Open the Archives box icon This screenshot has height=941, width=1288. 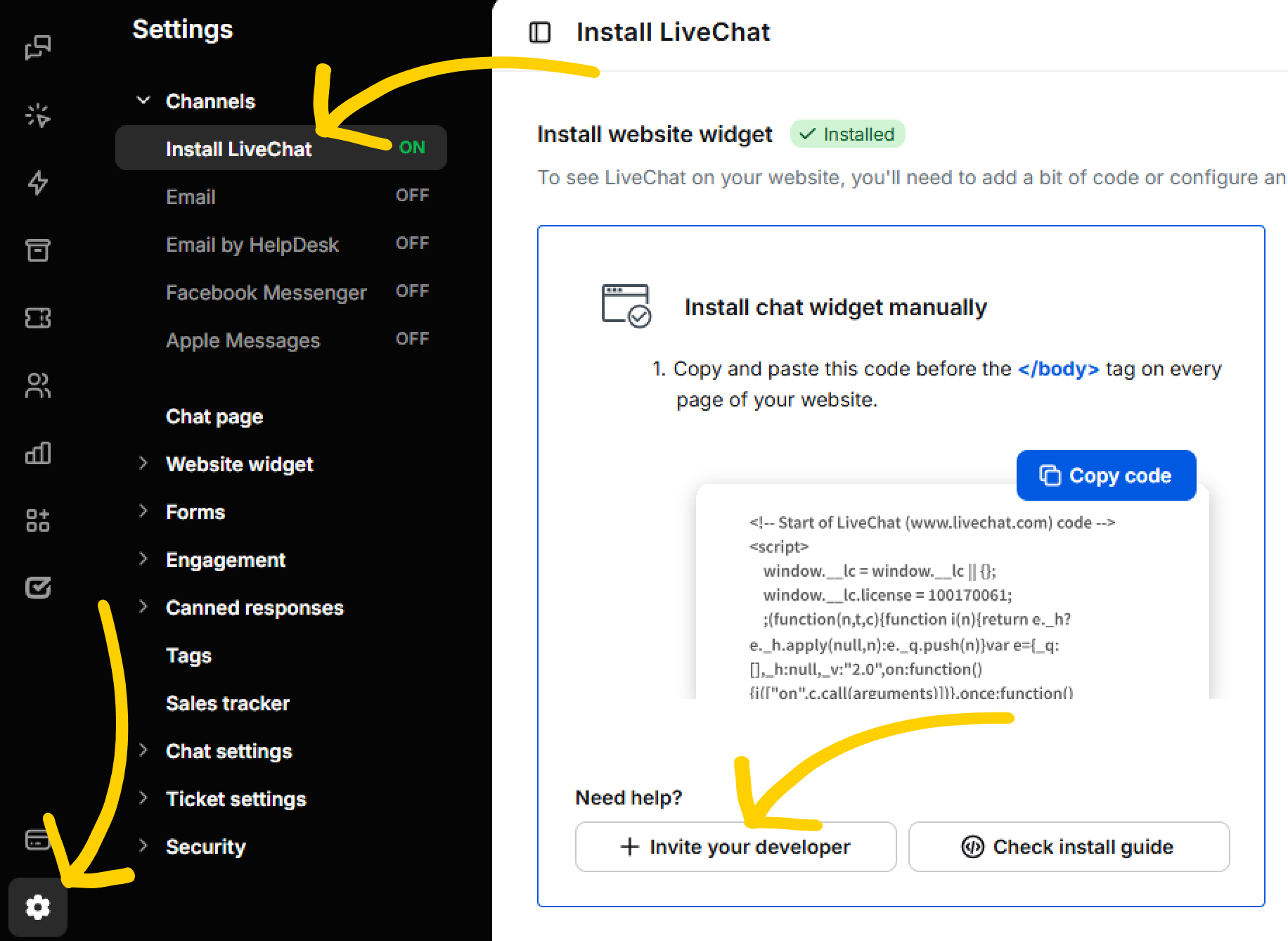[x=38, y=250]
